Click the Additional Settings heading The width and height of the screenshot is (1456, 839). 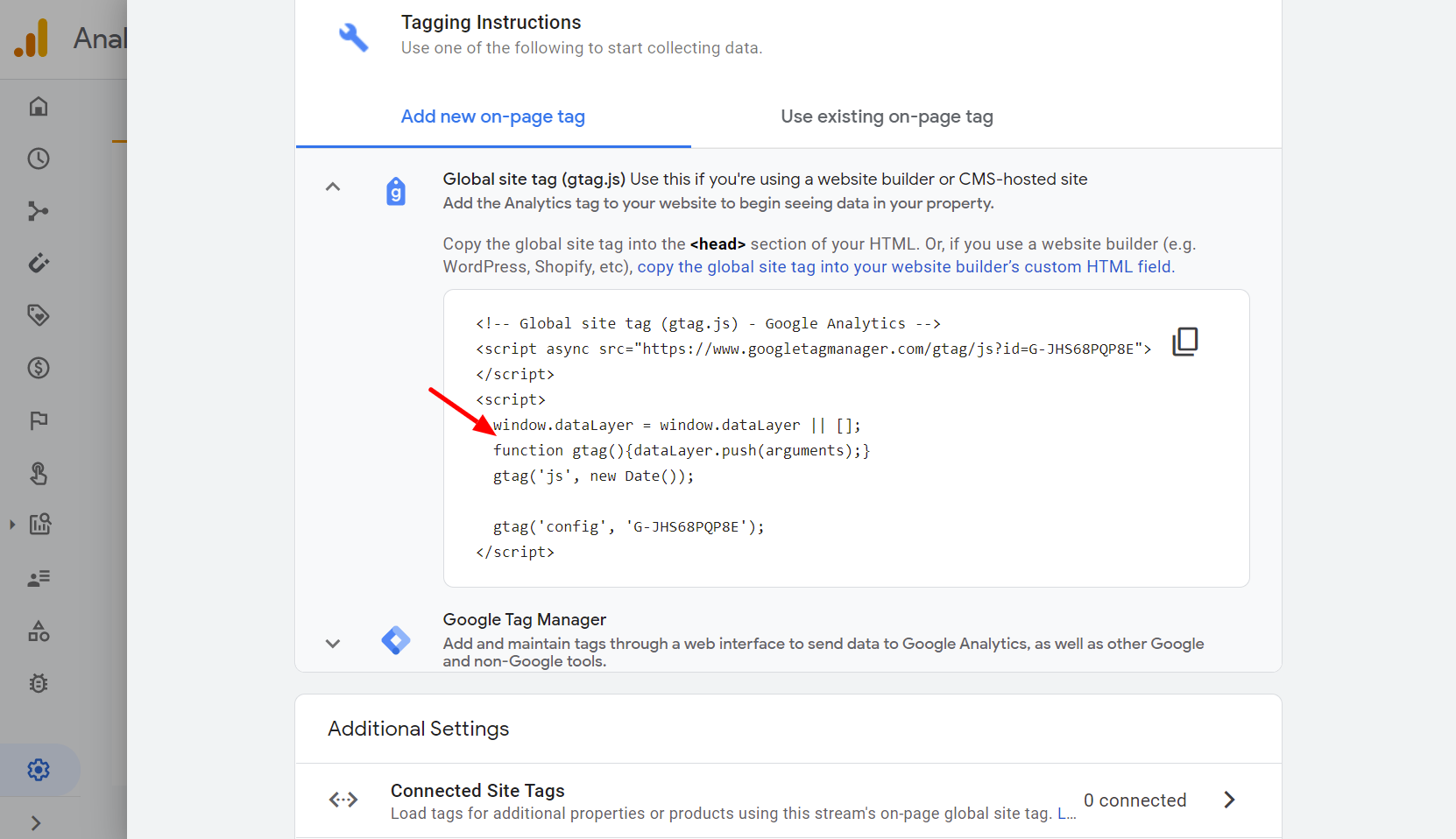pos(419,729)
